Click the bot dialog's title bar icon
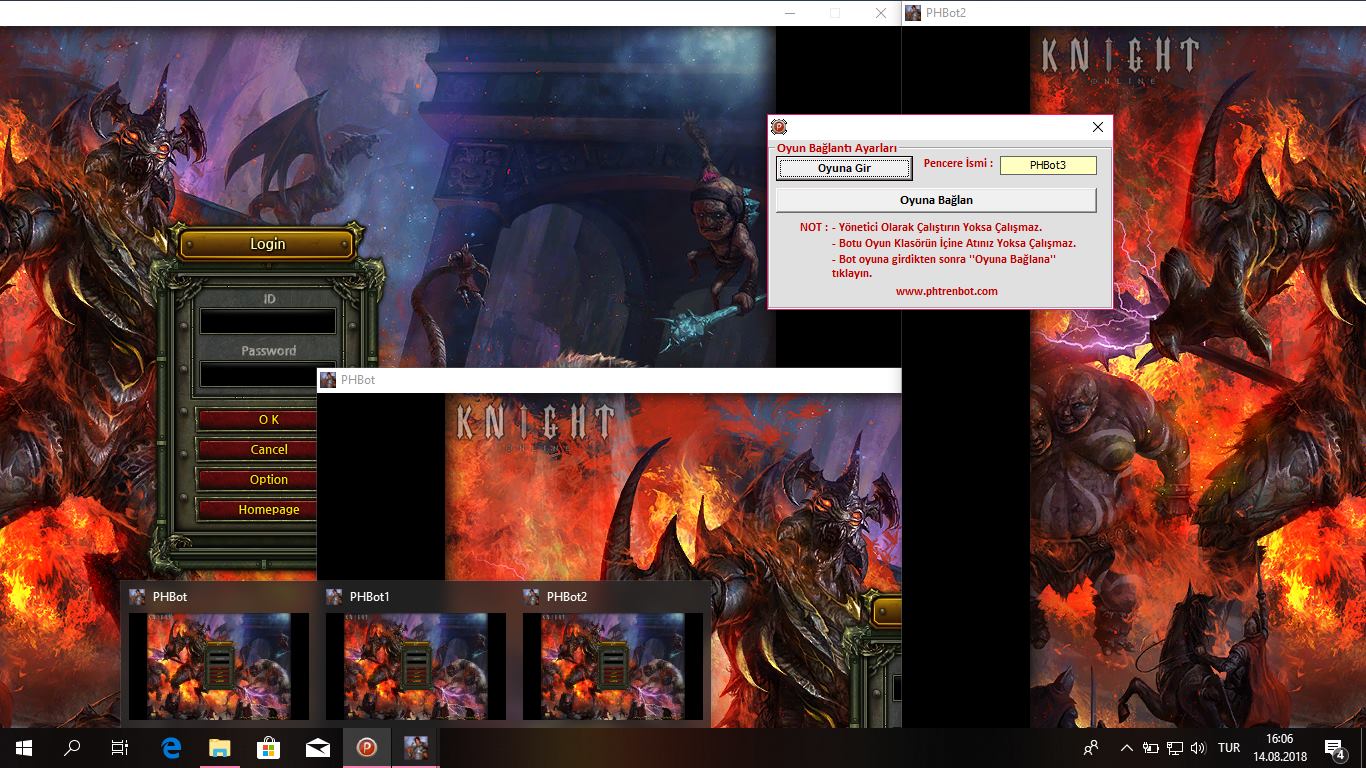 coord(779,127)
